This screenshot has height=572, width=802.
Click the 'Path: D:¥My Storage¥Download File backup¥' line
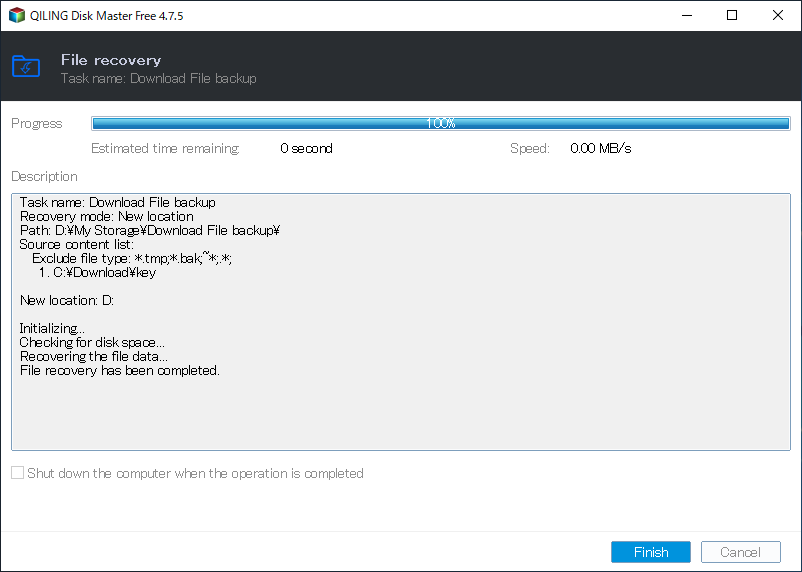pyautogui.click(x=150, y=230)
